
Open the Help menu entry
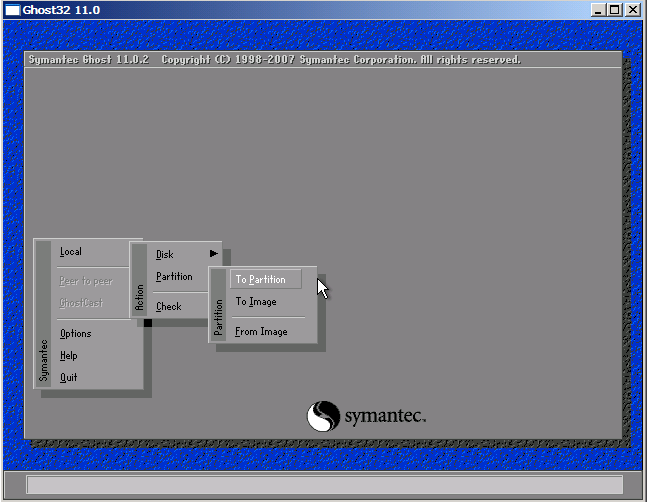[68, 356]
